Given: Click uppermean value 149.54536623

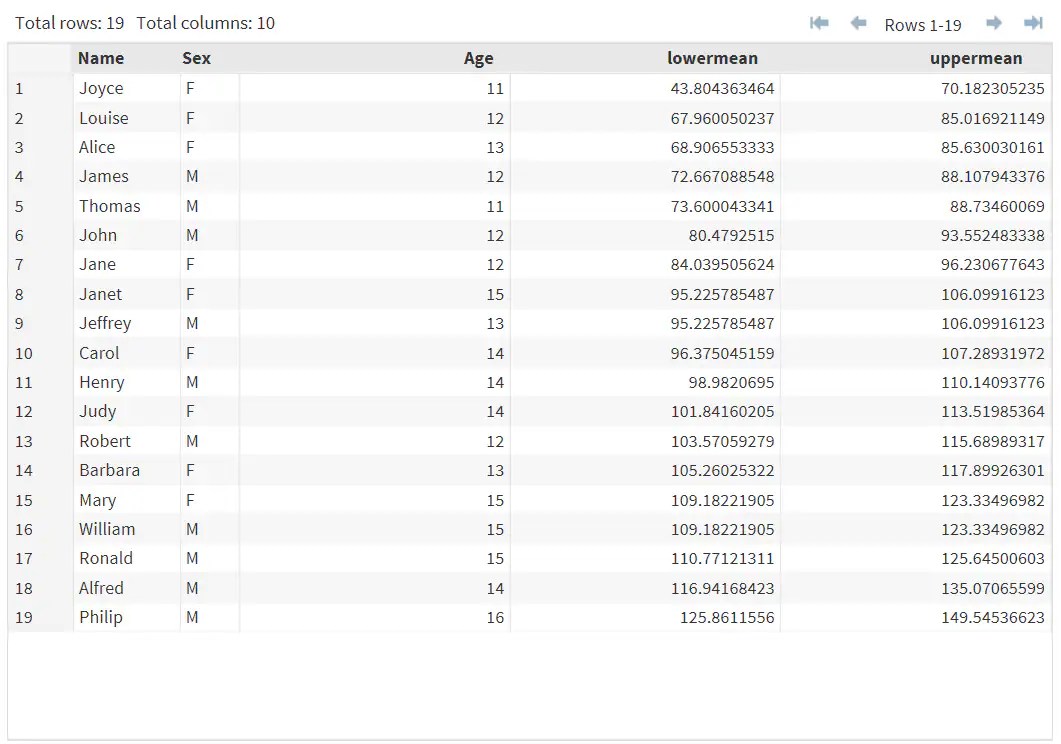Looking at the screenshot, I should click(993, 618).
